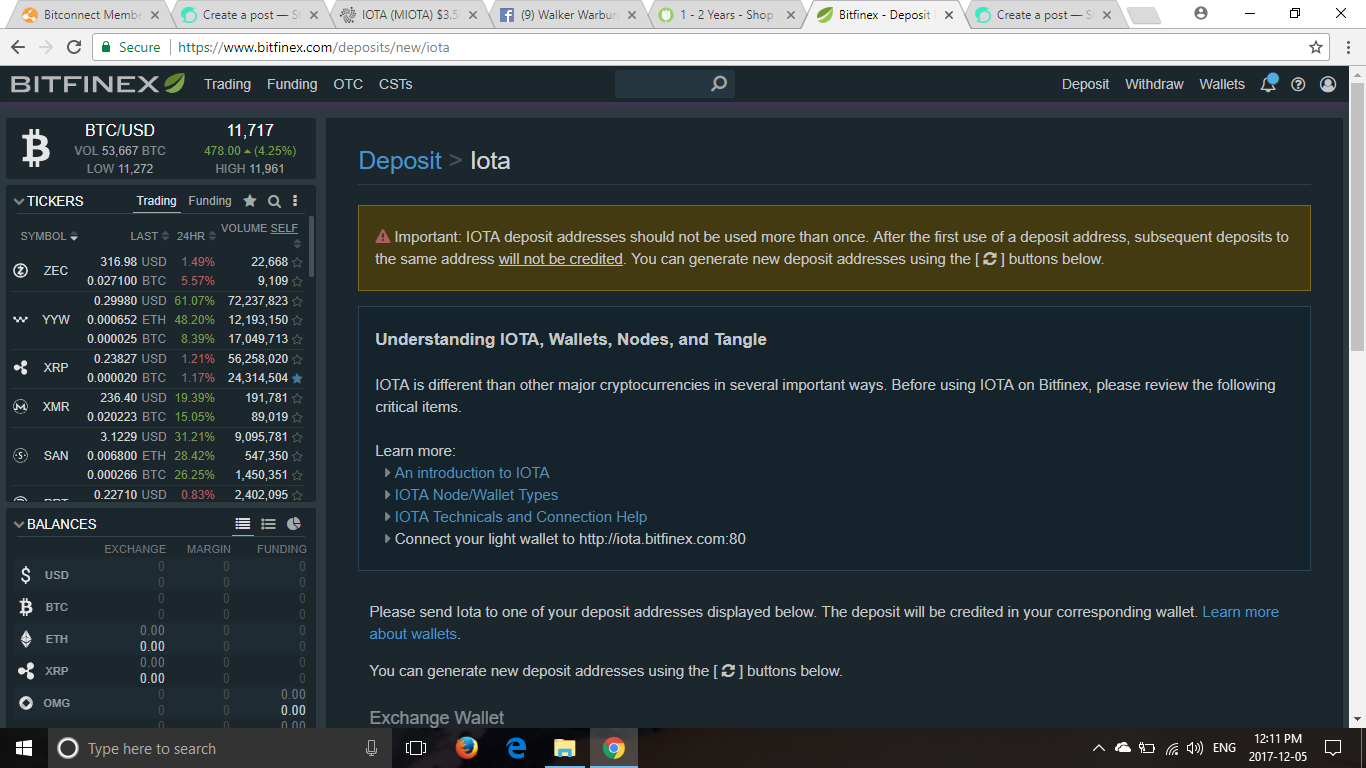Switch to IOTA (MIOTA) browser tab

click(x=408, y=15)
